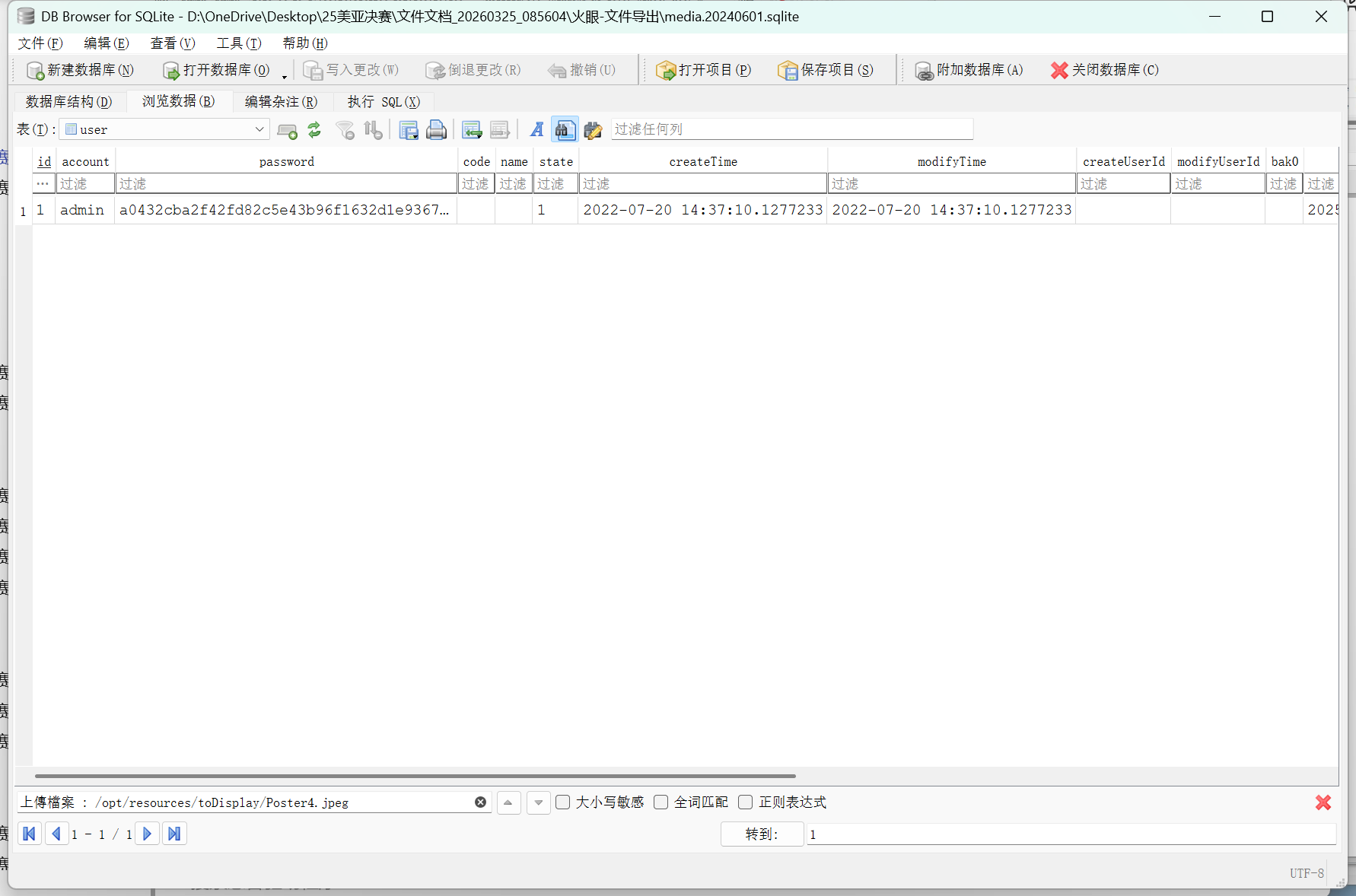Sort by the createTime column header
Image resolution: width=1356 pixels, height=896 pixels.
pyautogui.click(x=703, y=161)
